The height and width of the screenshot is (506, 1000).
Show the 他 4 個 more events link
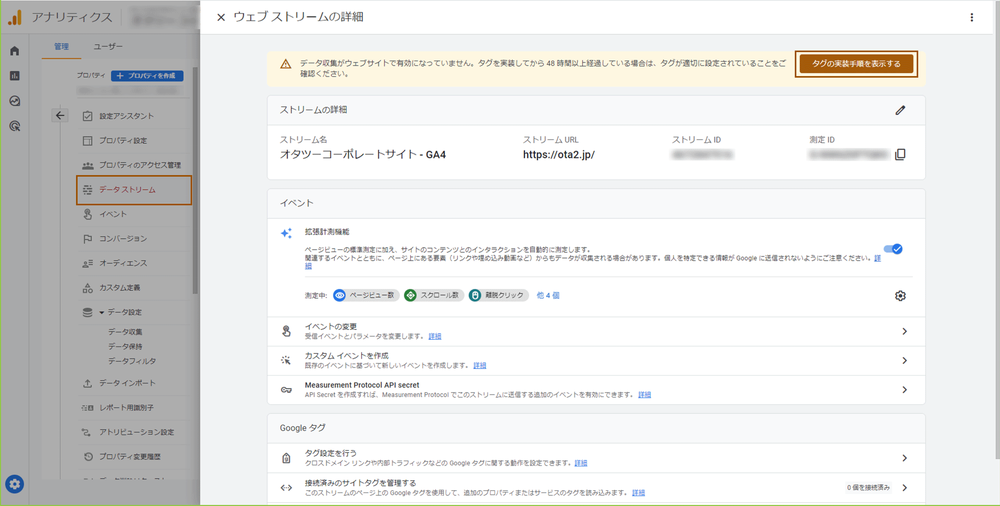click(x=548, y=295)
